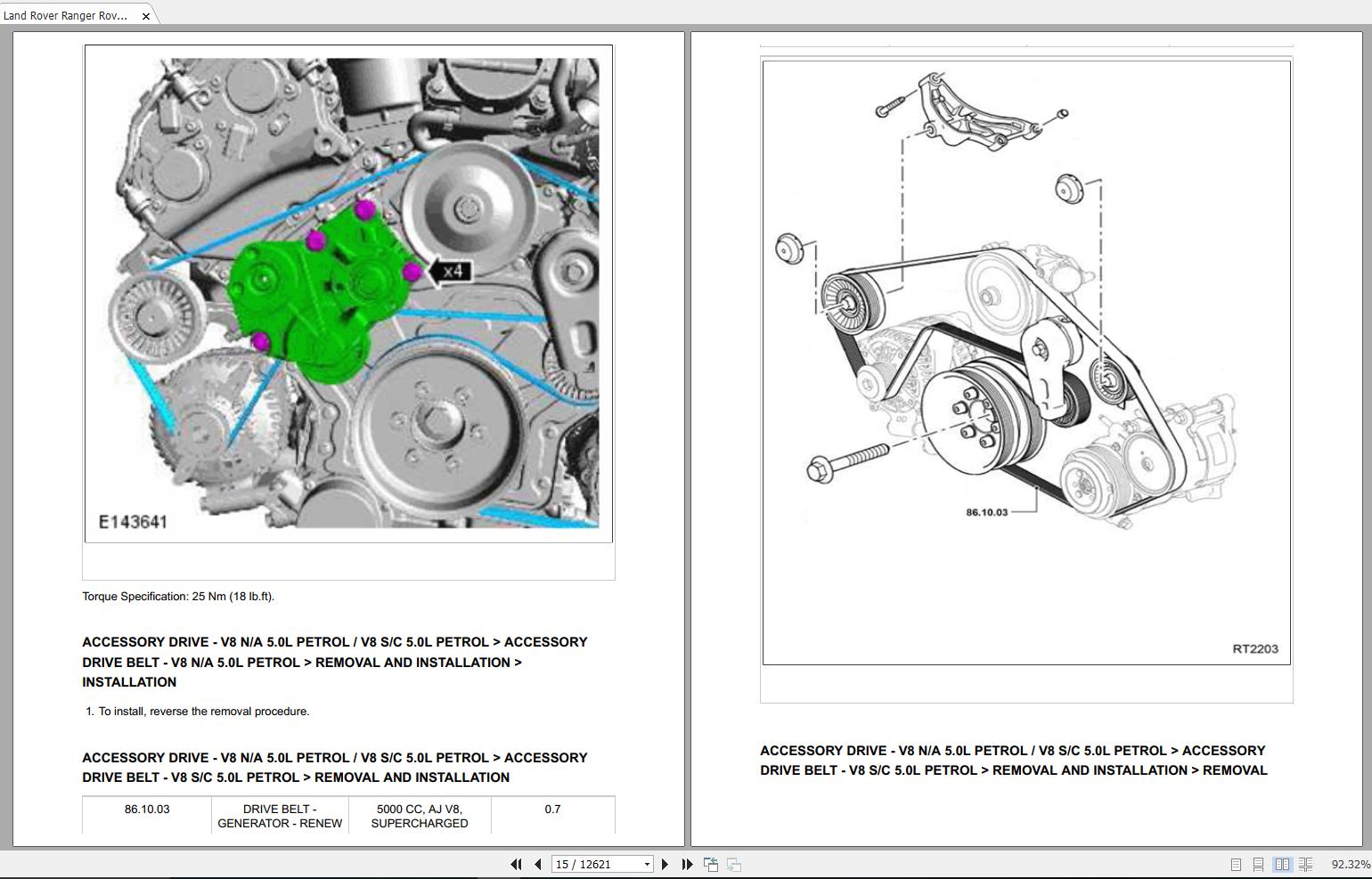The width and height of the screenshot is (1372, 879).
Task: Go to the next page
Action: 665,864
